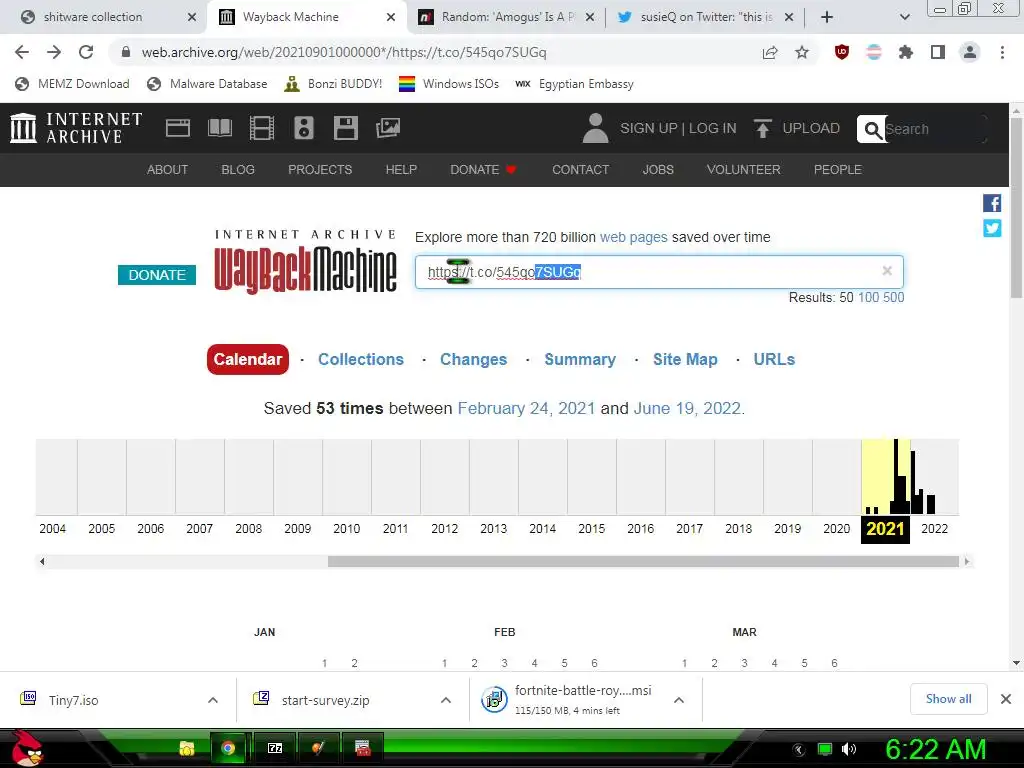This screenshot has width=1024, height=768.
Task: Click the timeline horizontal scrollbar thumb
Action: point(643,562)
